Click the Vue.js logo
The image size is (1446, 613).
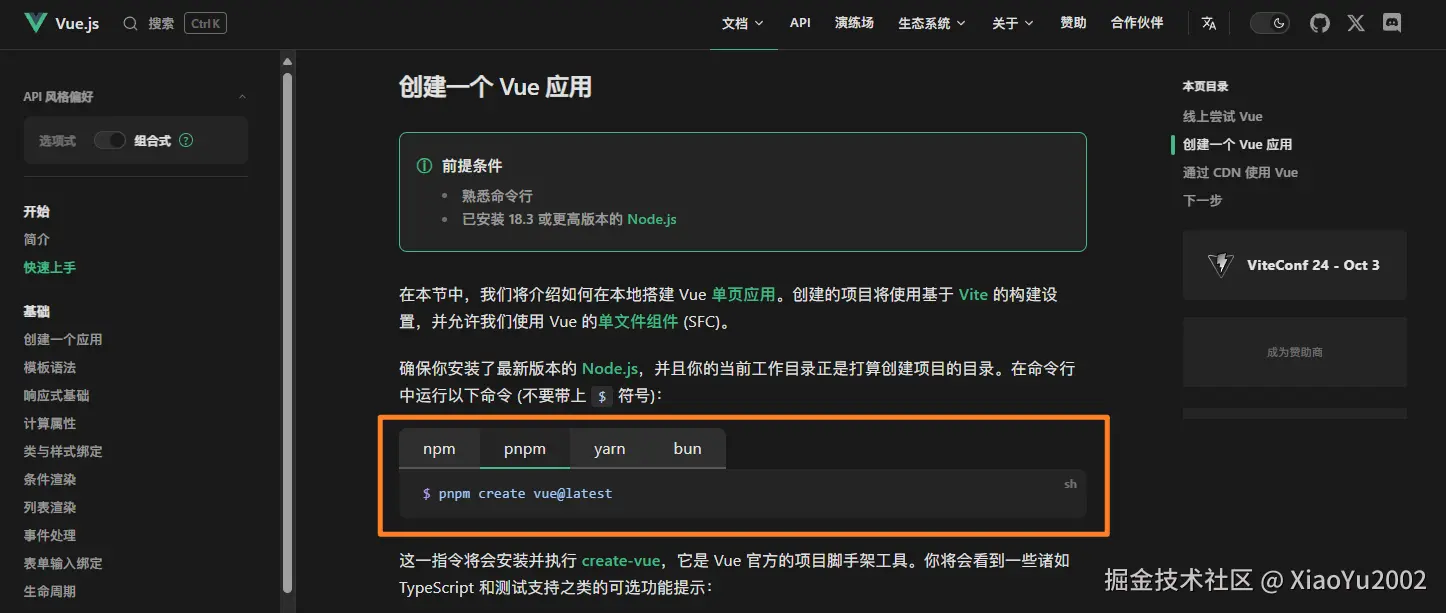tap(35, 22)
